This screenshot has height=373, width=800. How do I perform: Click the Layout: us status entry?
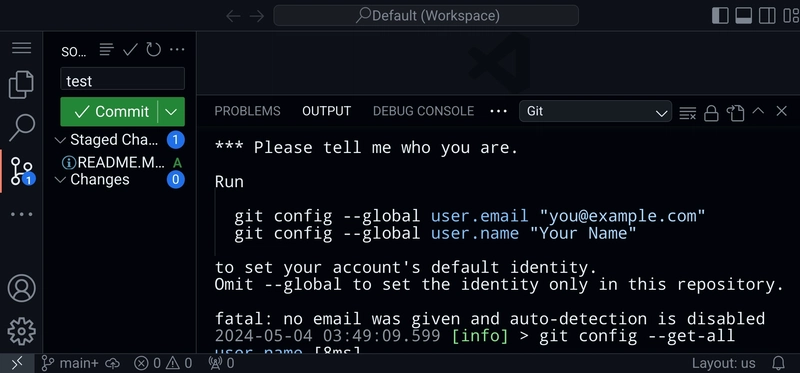(723, 363)
